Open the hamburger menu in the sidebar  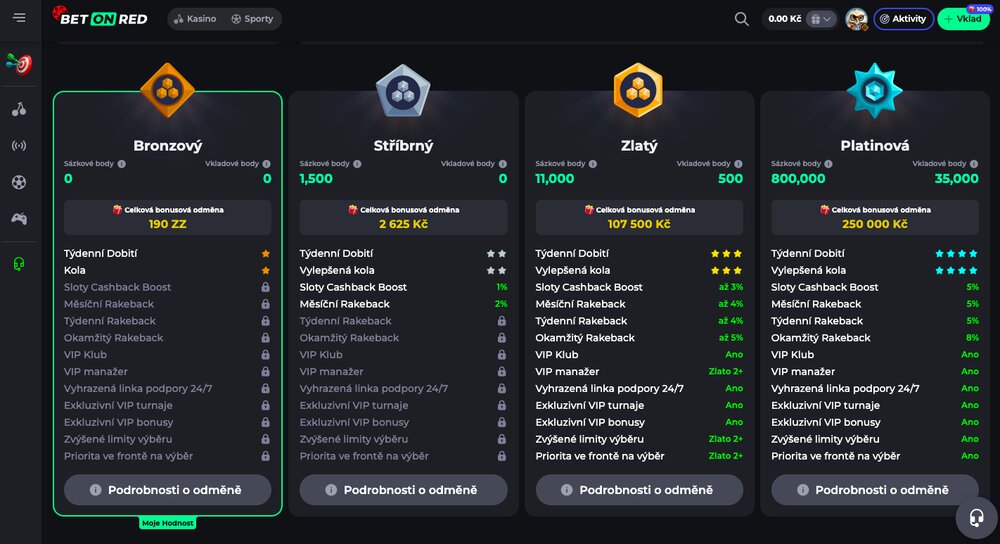pyautogui.click(x=19, y=18)
